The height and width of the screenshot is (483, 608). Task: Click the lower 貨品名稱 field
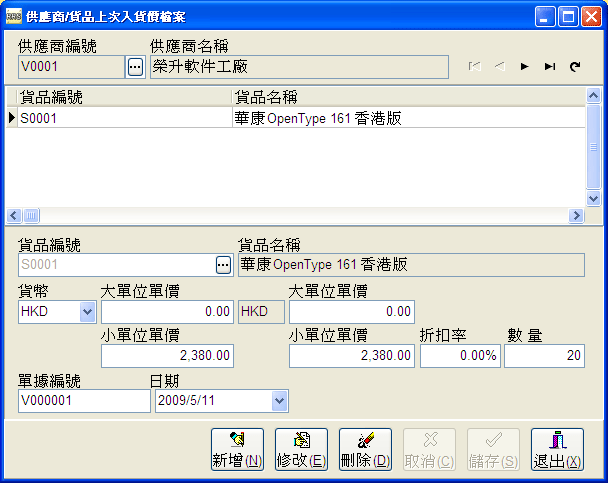click(x=411, y=265)
